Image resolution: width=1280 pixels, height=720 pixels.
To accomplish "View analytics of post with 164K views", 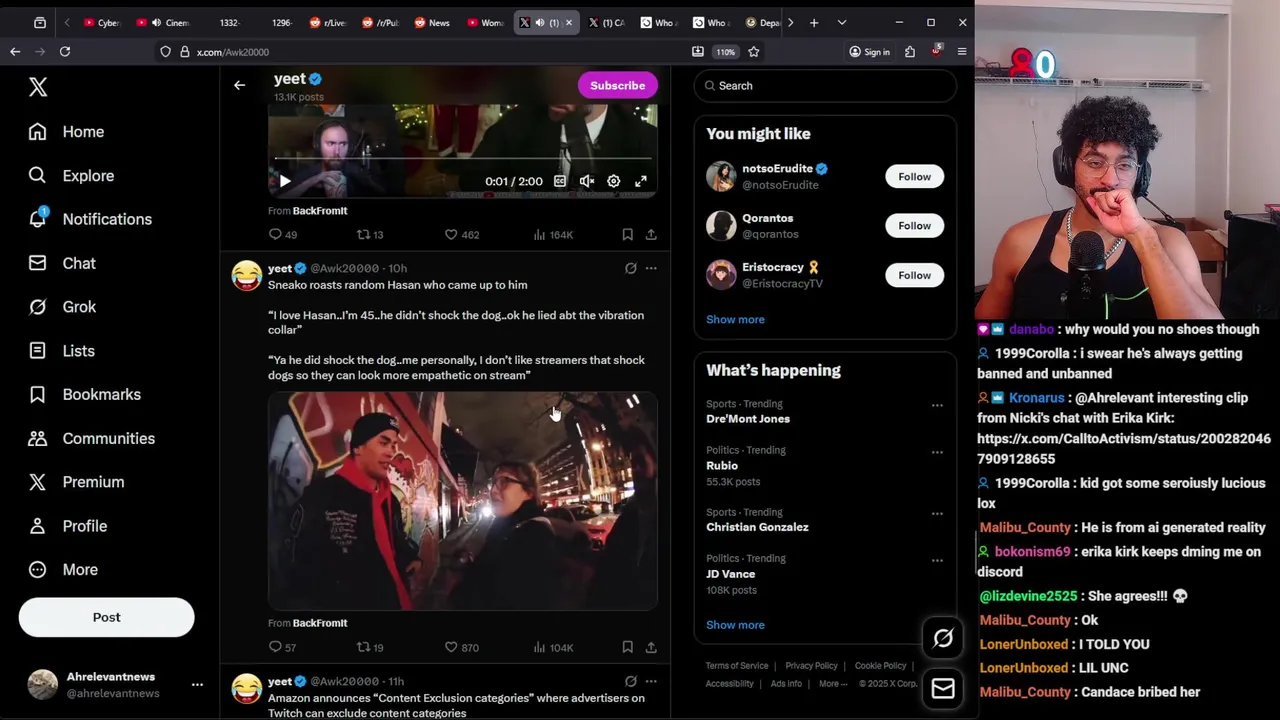I will [x=553, y=234].
